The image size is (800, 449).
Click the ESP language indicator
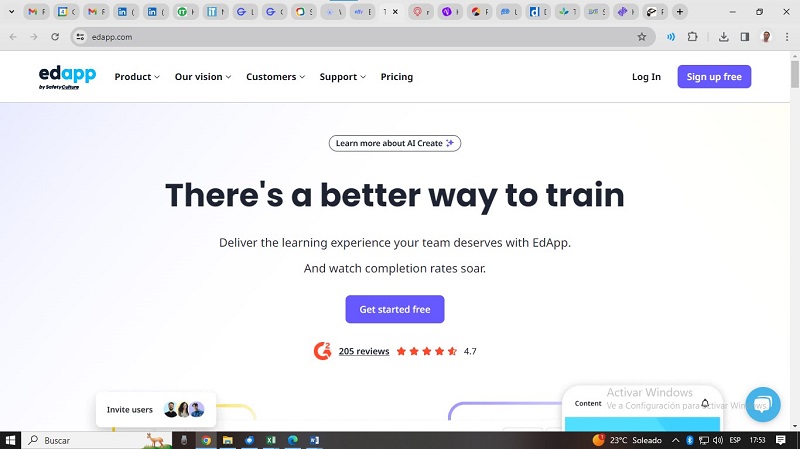click(735, 440)
